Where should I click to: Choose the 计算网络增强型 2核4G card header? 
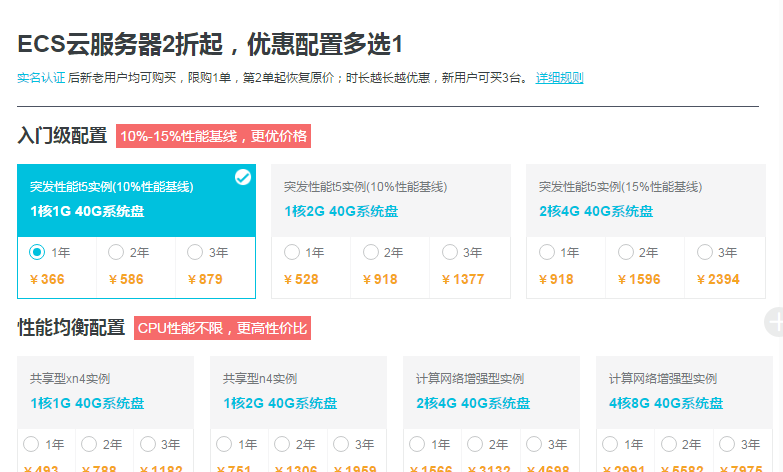(x=491, y=392)
